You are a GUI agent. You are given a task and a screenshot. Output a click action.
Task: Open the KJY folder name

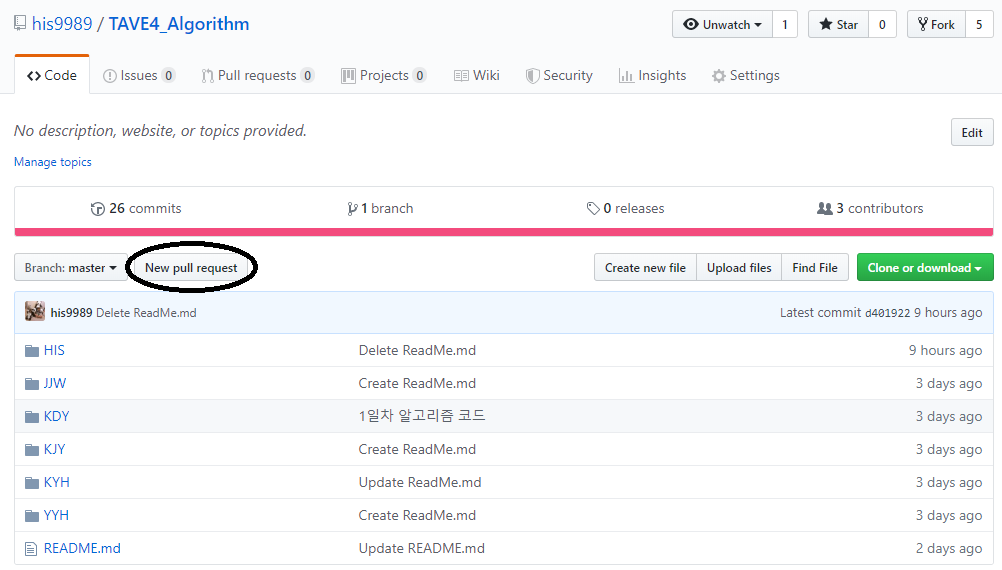(54, 449)
